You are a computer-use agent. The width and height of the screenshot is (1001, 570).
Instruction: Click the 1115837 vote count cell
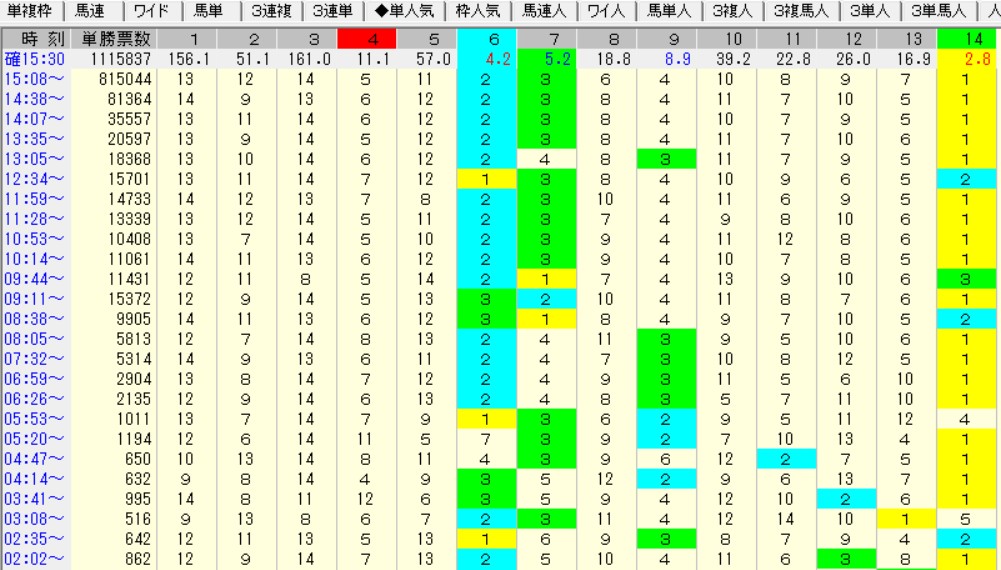pos(115,59)
